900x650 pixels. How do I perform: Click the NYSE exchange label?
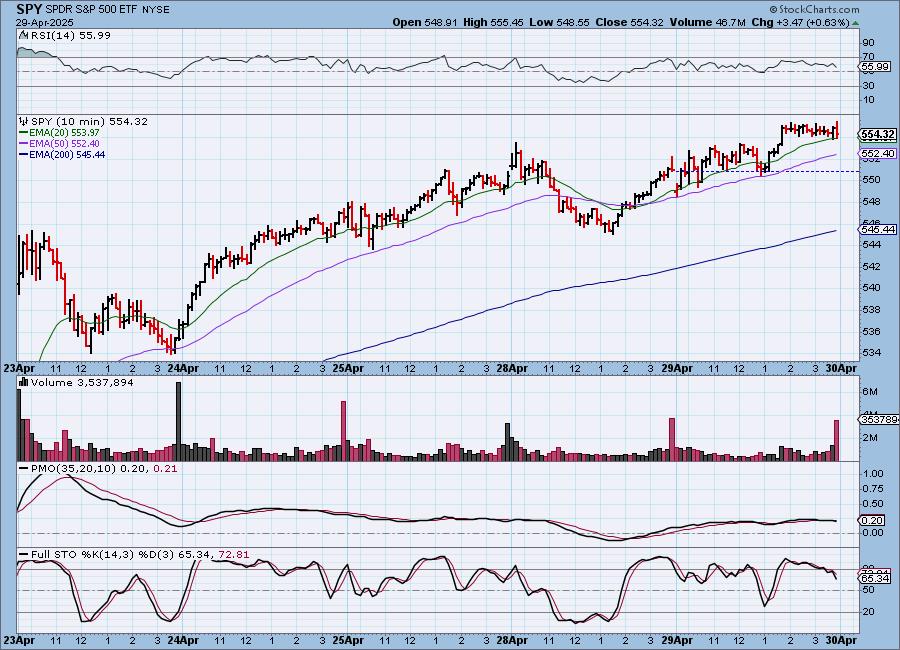tap(155, 10)
